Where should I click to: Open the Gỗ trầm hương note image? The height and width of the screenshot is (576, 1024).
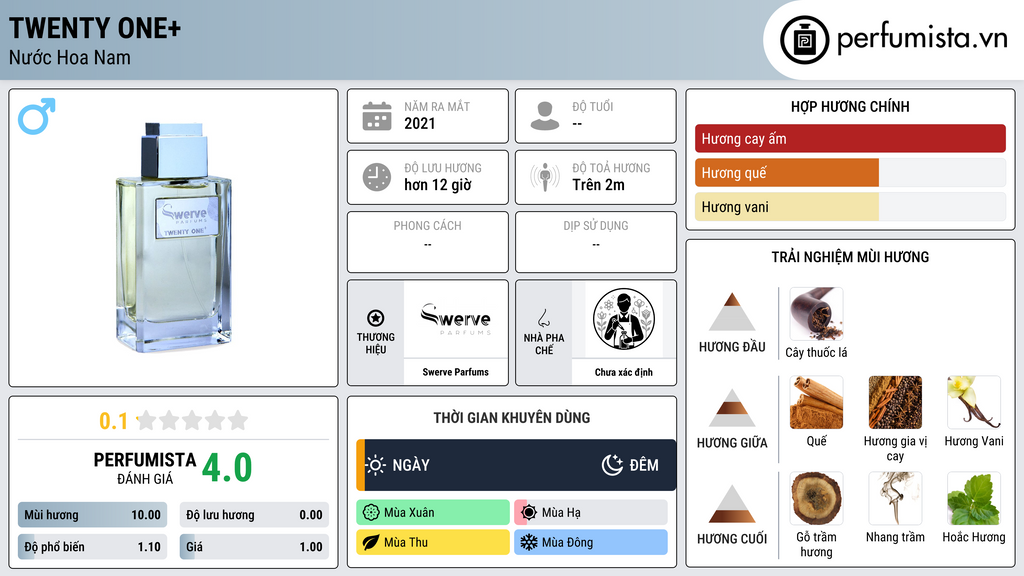pos(816,498)
